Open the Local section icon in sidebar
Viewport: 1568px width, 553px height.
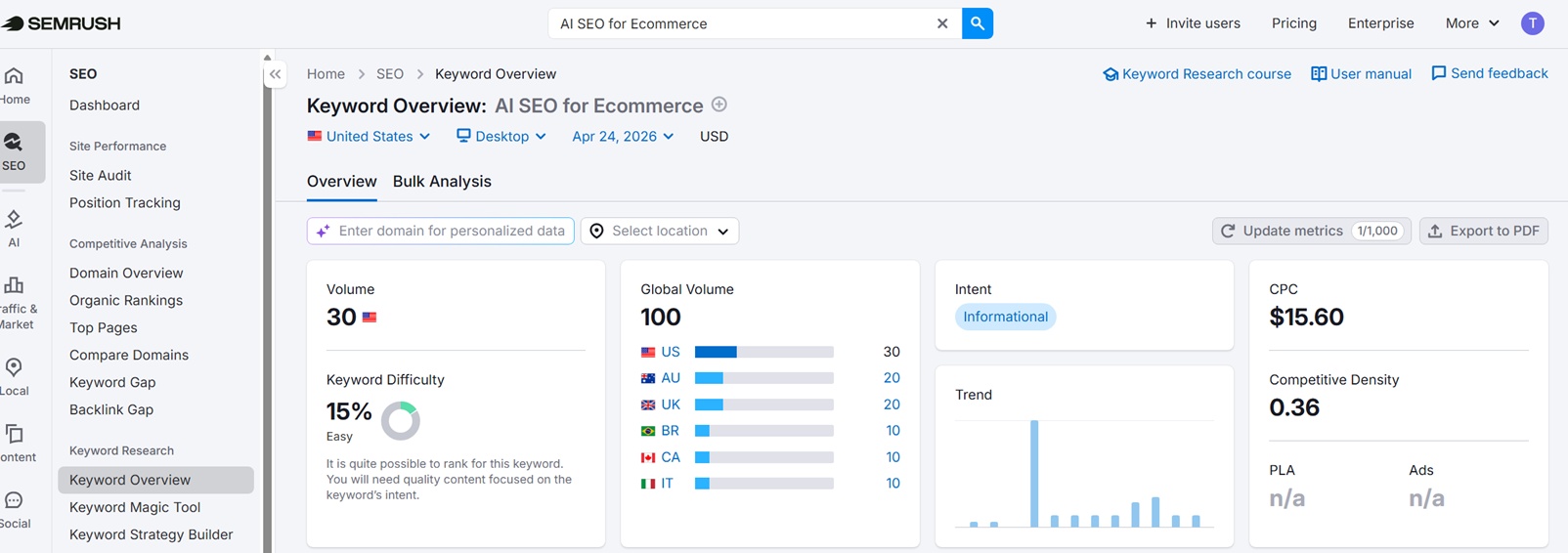coord(14,375)
